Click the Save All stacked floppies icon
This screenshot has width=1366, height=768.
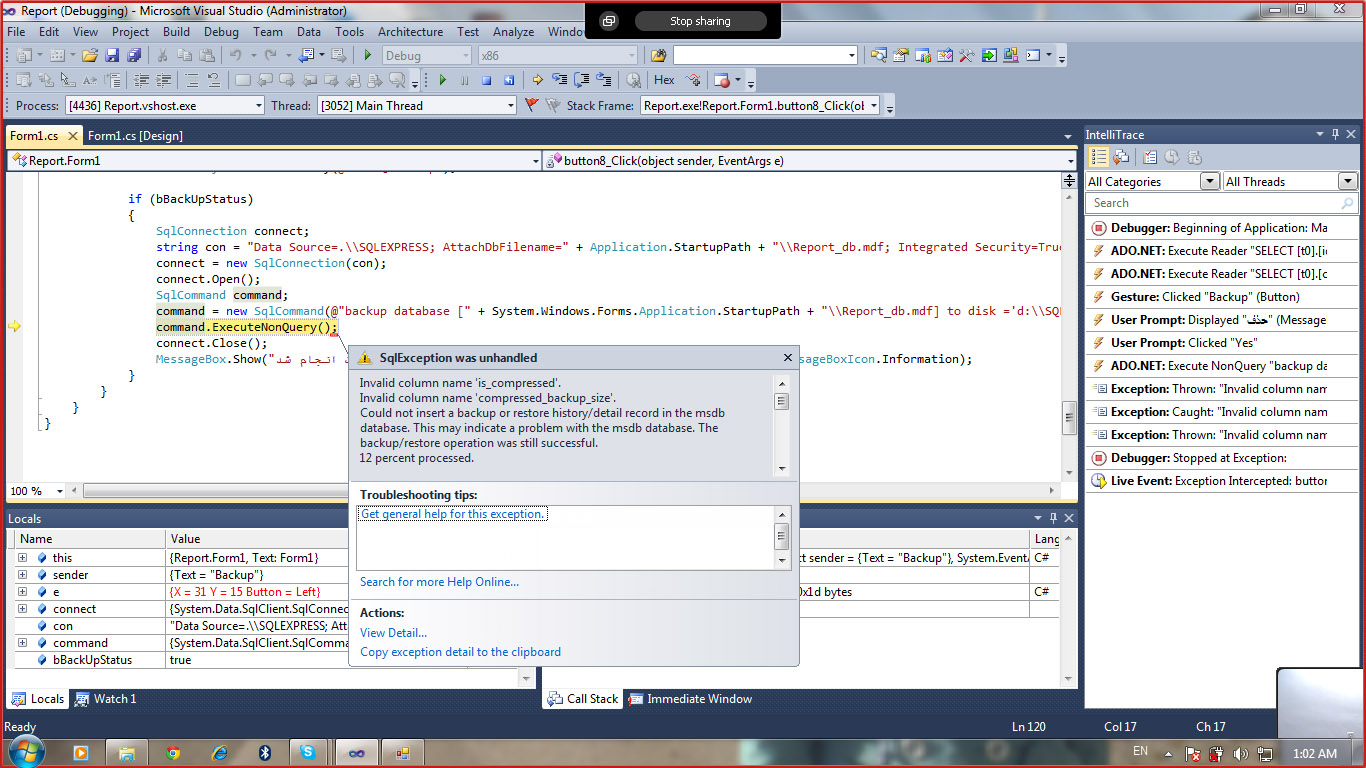coord(133,56)
